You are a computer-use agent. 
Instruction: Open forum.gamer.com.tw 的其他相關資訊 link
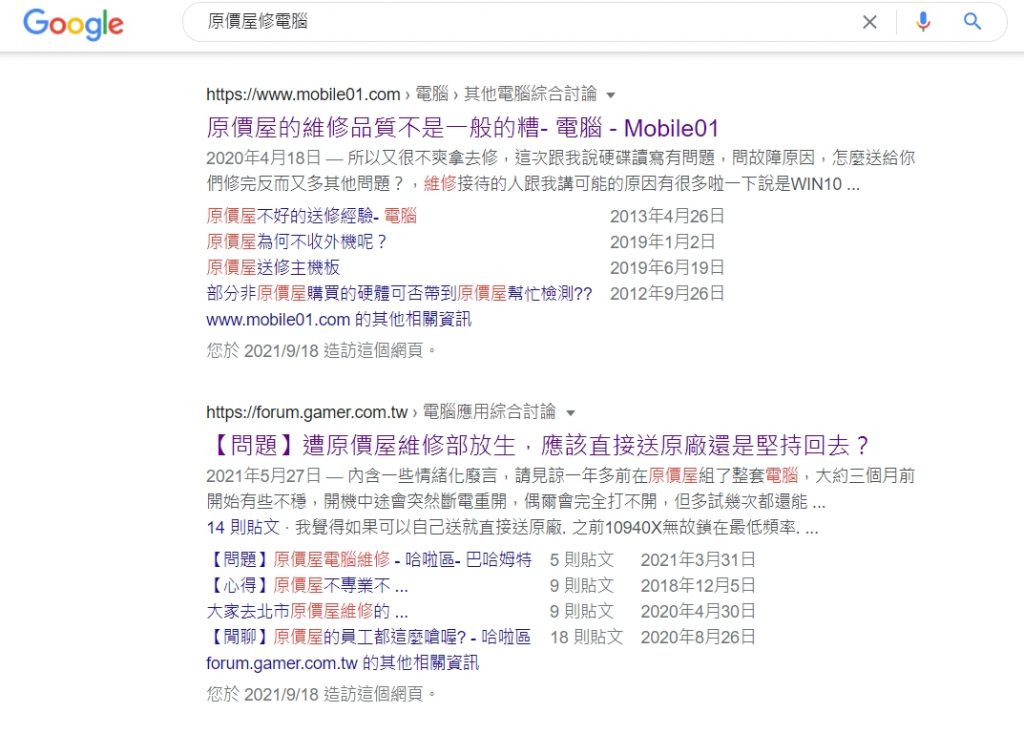click(342, 663)
